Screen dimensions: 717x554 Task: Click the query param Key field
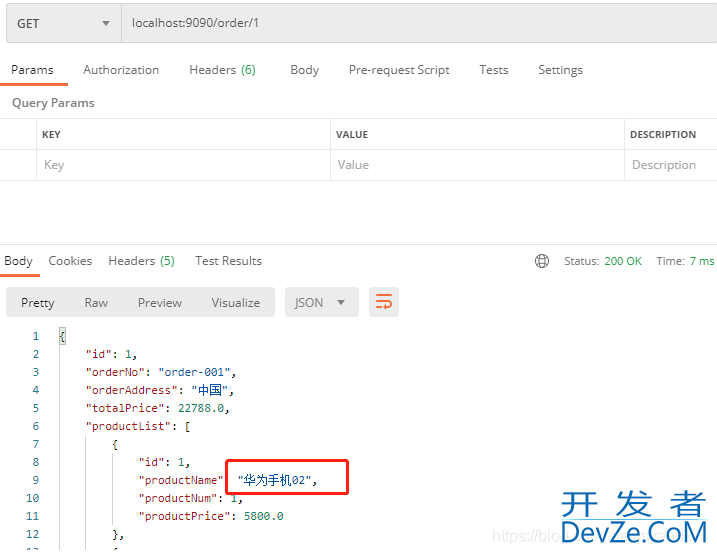[x=183, y=165]
